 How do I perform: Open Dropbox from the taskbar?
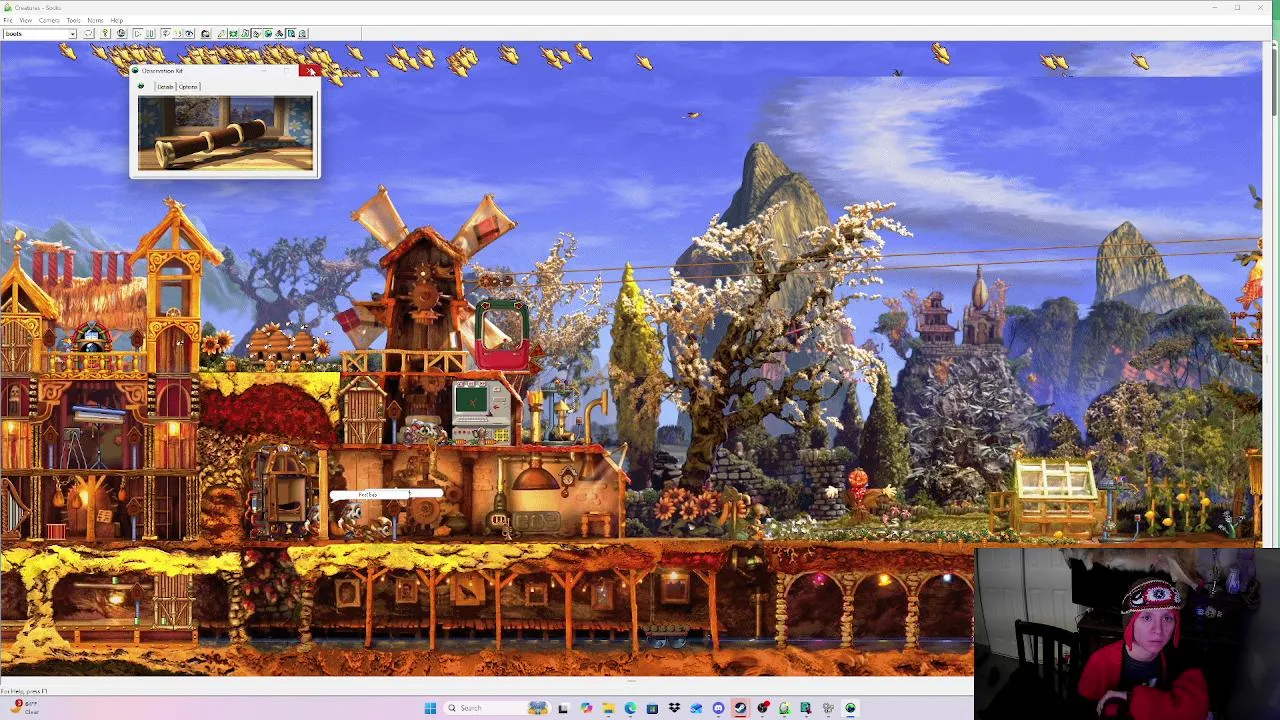point(674,708)
